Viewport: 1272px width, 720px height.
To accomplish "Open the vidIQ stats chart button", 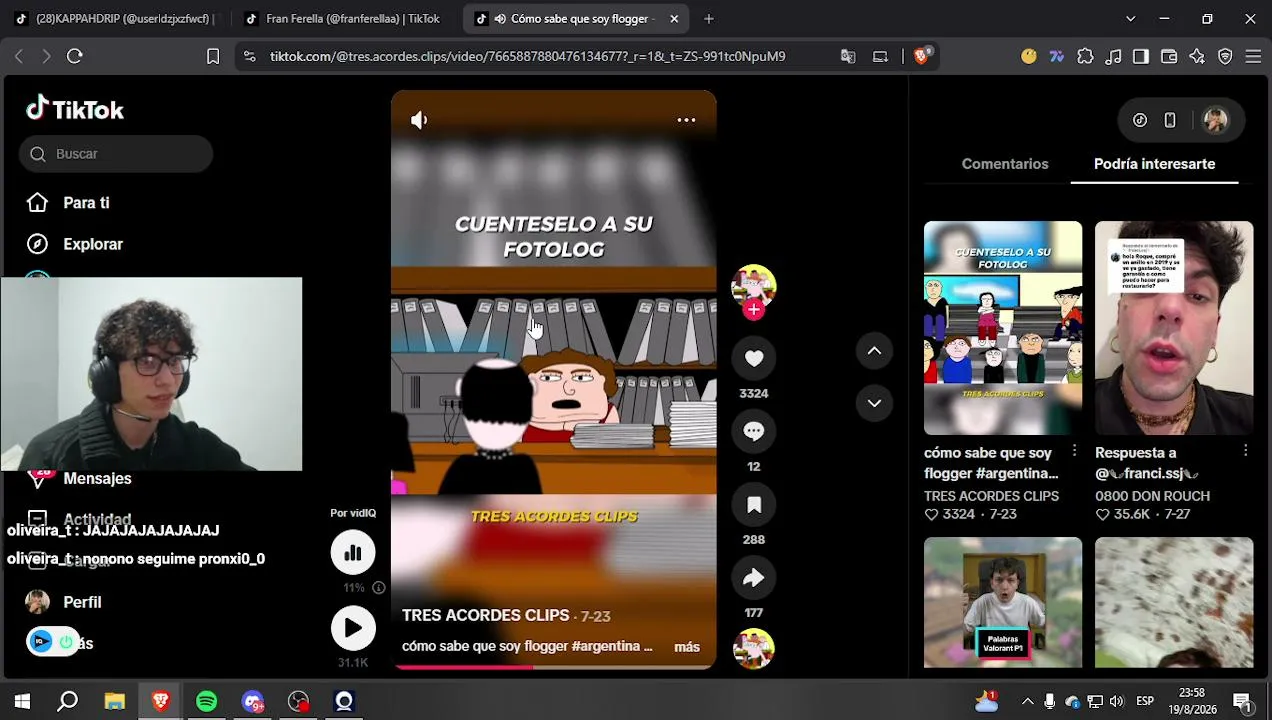I will (353, 553).
